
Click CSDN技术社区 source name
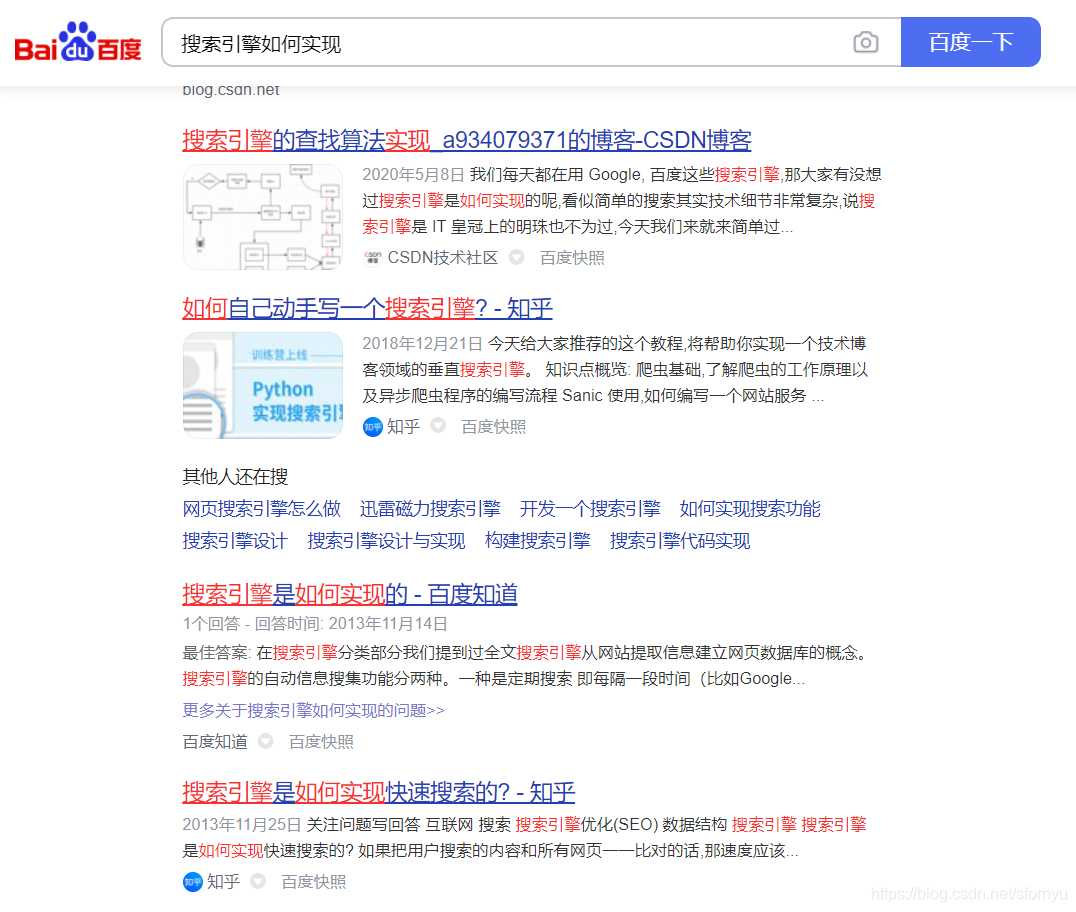pyautogui.click(x=443, y=257)
